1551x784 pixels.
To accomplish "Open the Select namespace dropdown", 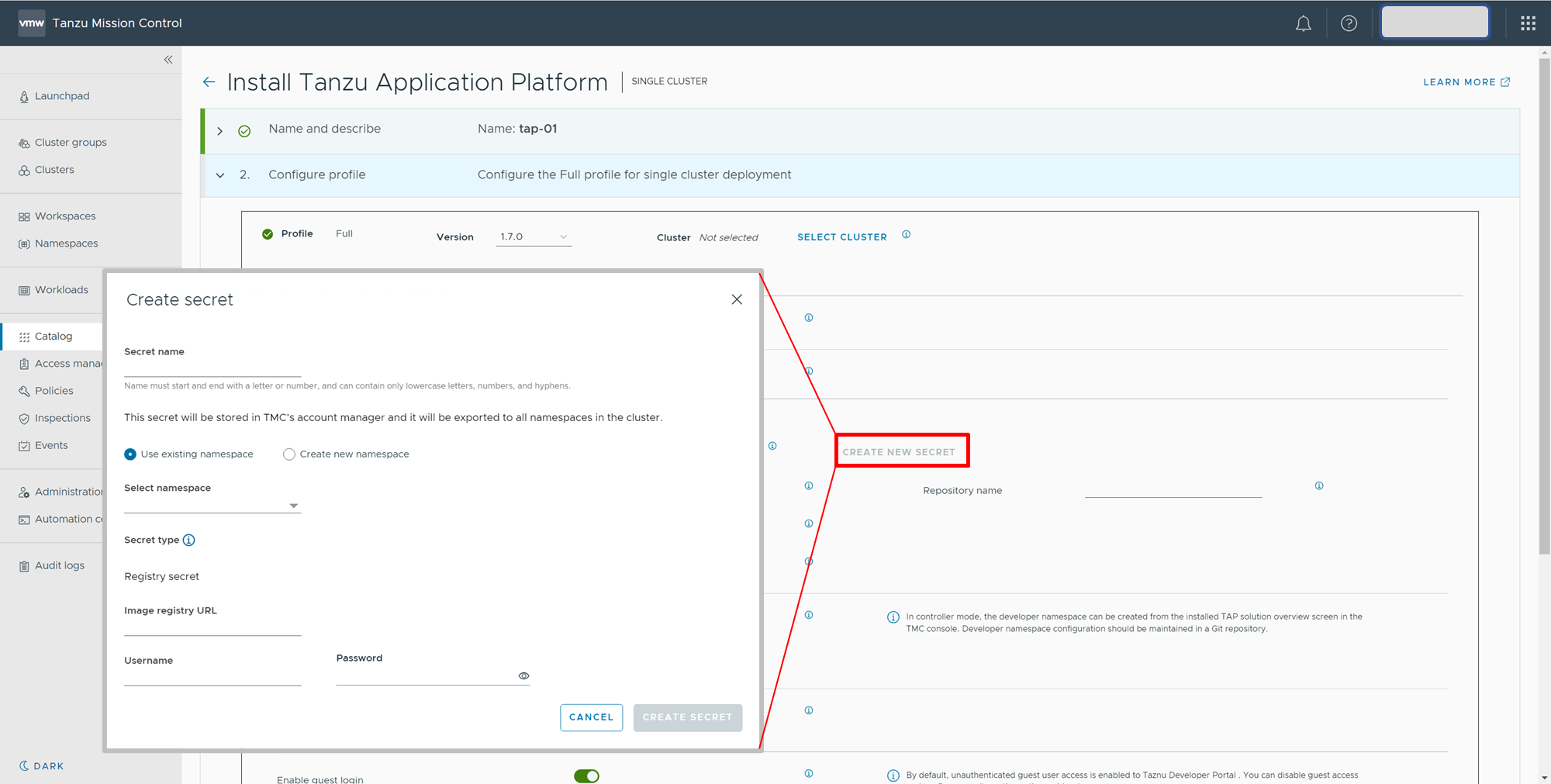I will click(x=212, y=506).
